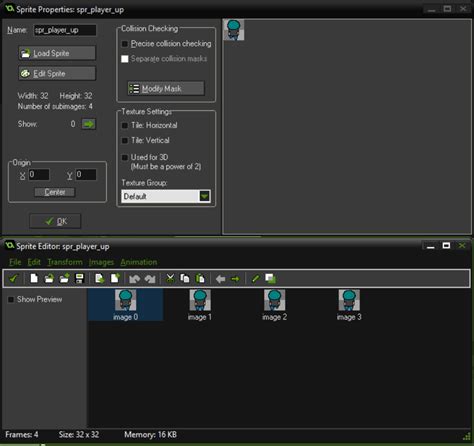Viewport: 474px width, 446px height.
Task: Toggle Precise collision checking checkbox
Action: [125, 44]
